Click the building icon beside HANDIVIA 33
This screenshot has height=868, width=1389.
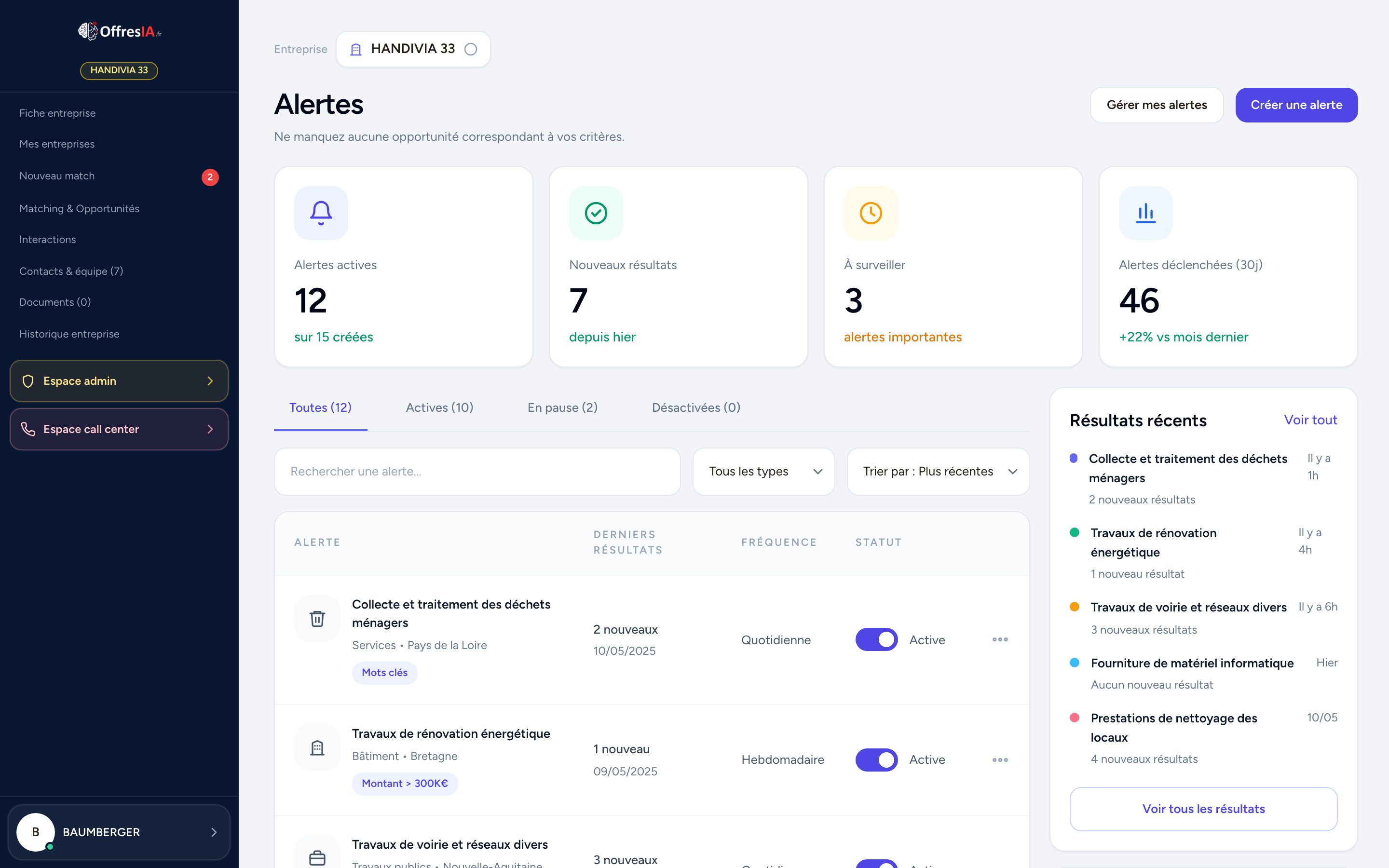356,49
